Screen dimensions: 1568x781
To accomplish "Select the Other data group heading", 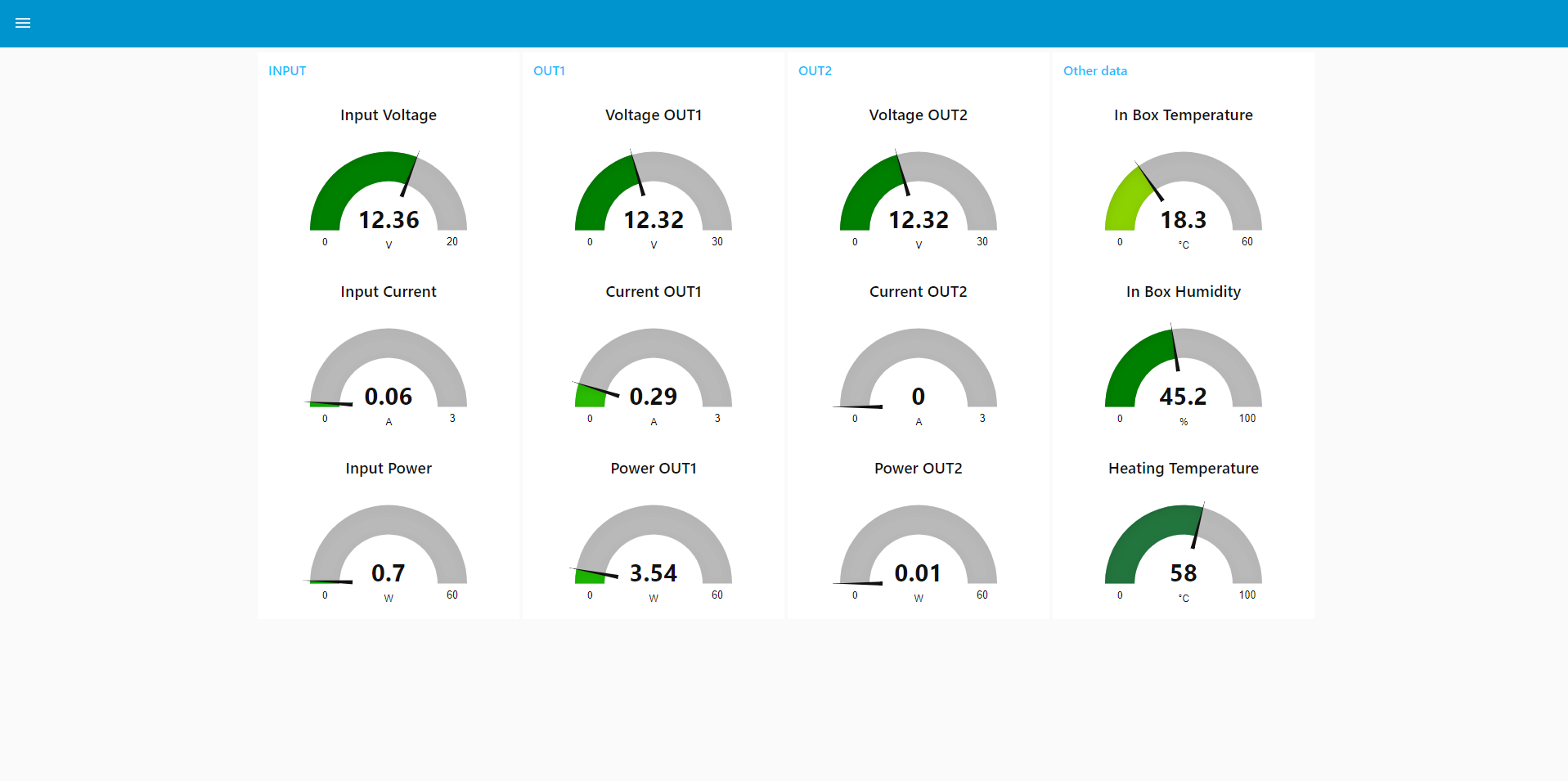I will point(1095,71).
